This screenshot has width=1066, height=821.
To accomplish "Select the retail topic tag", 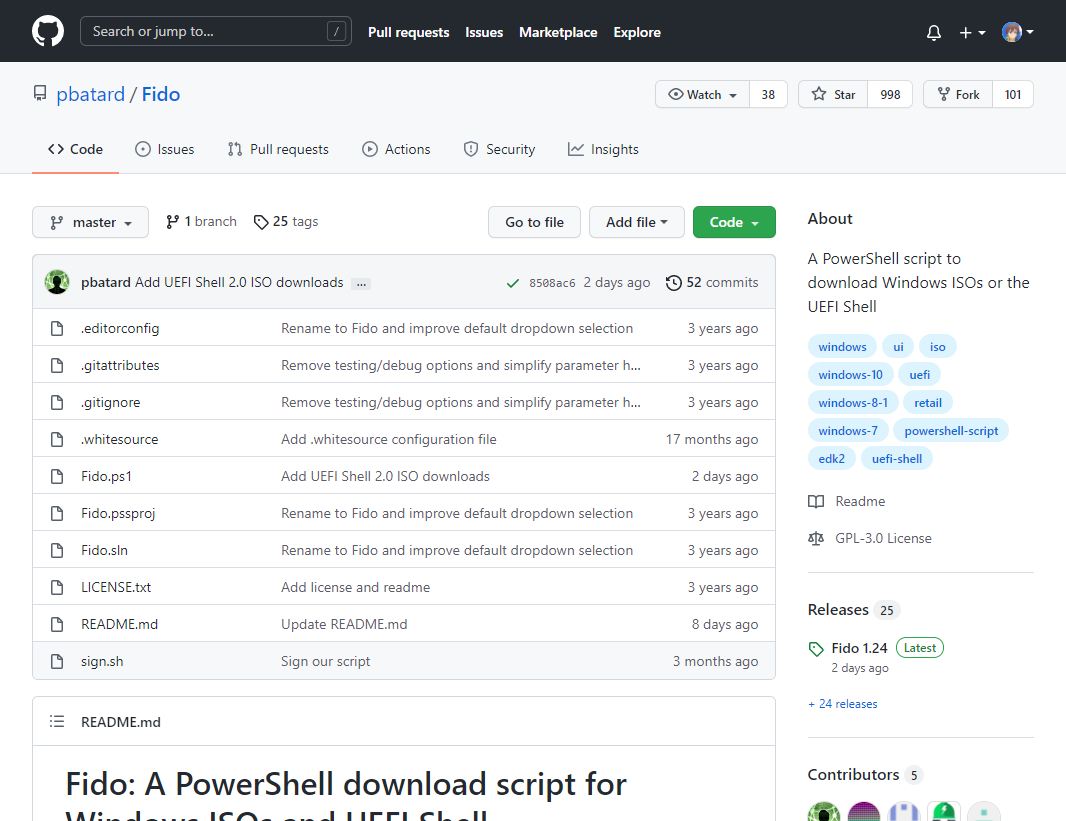I will tap(928, 402).
